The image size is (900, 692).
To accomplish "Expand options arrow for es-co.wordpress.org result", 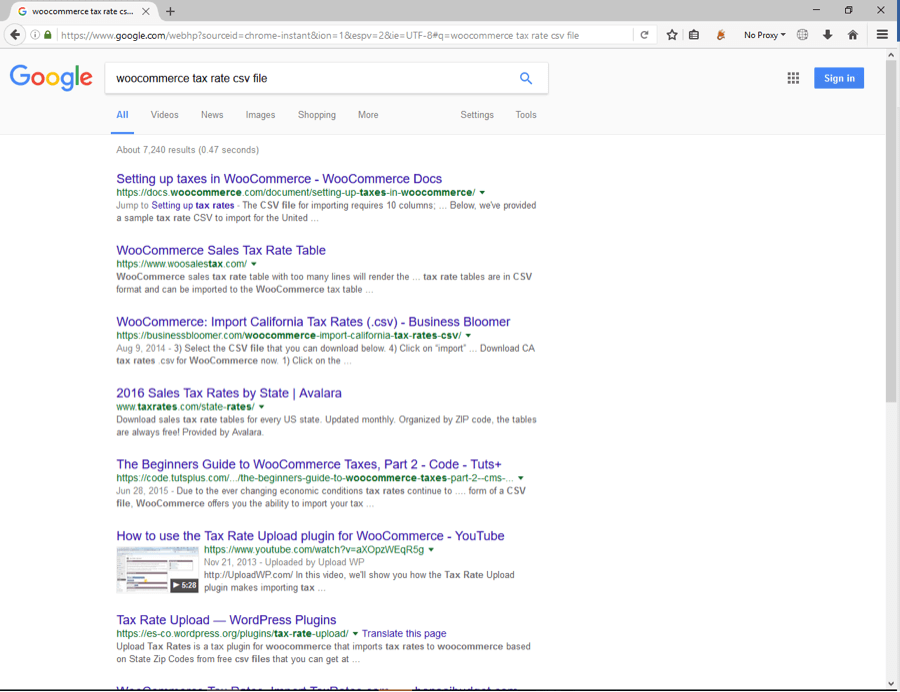I will (x=355, y=633).
